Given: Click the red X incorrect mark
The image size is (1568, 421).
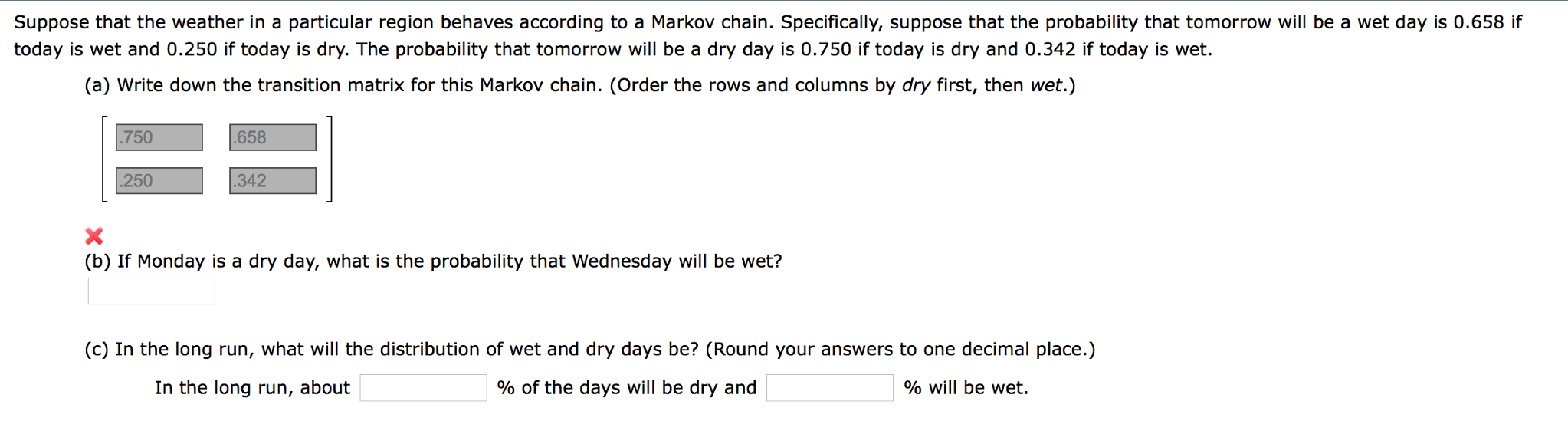Looking at the screenshot, I should click(94, 235).
